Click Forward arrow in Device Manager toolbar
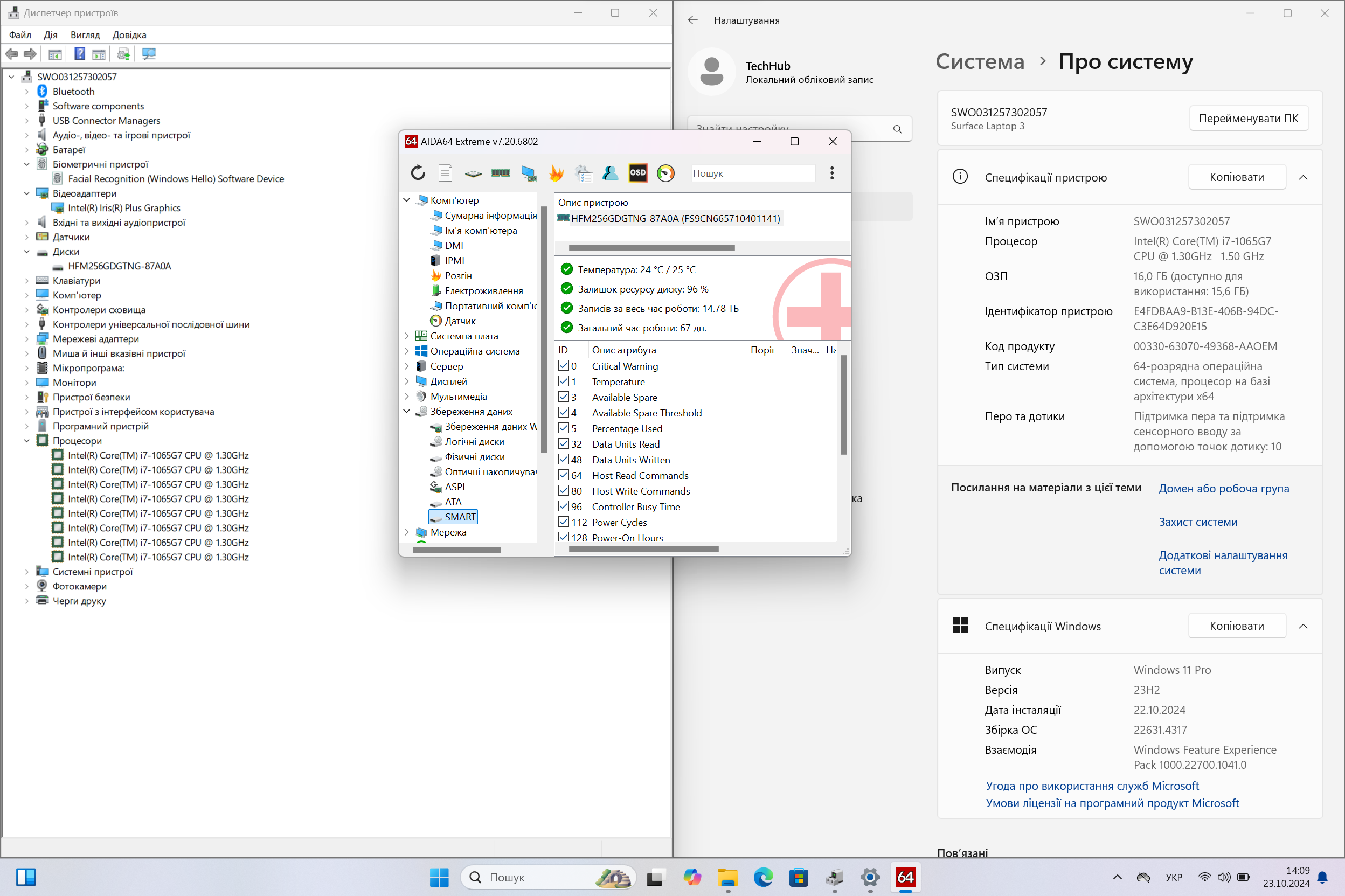 (30, 54)
